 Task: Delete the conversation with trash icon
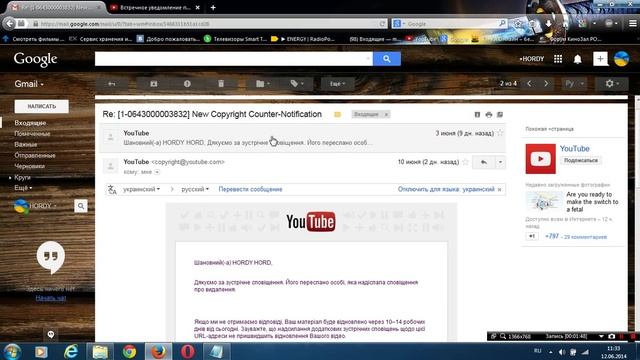[x=221, y=84]
